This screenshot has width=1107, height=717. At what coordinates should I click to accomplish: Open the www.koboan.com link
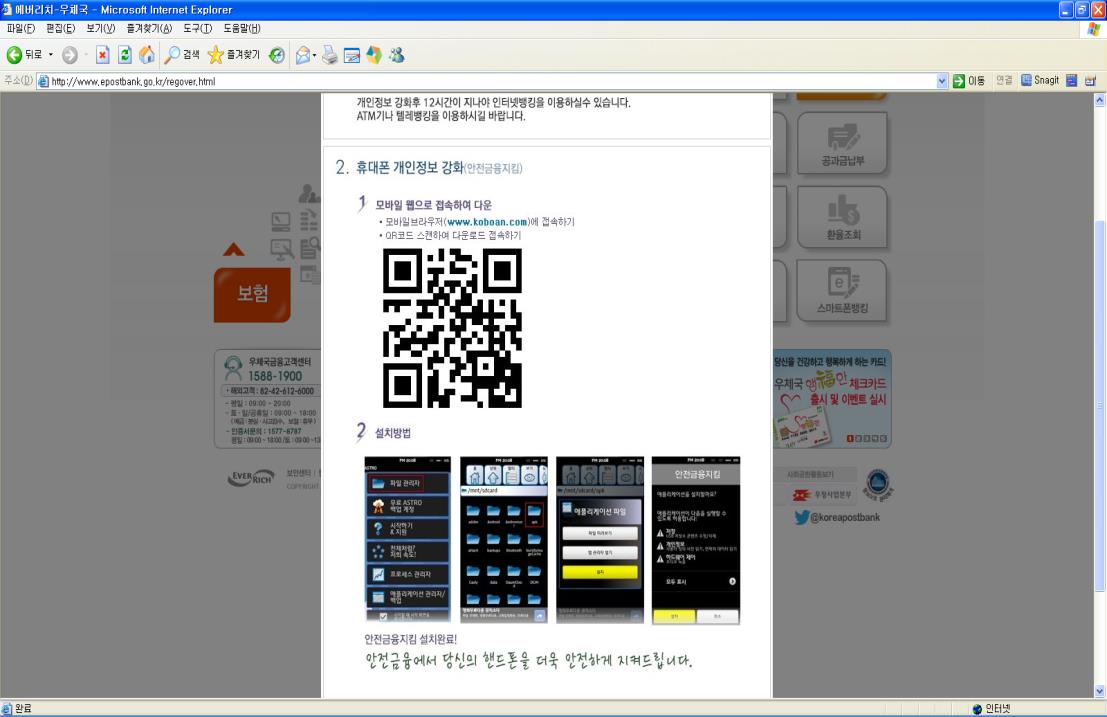pos(487,222)
